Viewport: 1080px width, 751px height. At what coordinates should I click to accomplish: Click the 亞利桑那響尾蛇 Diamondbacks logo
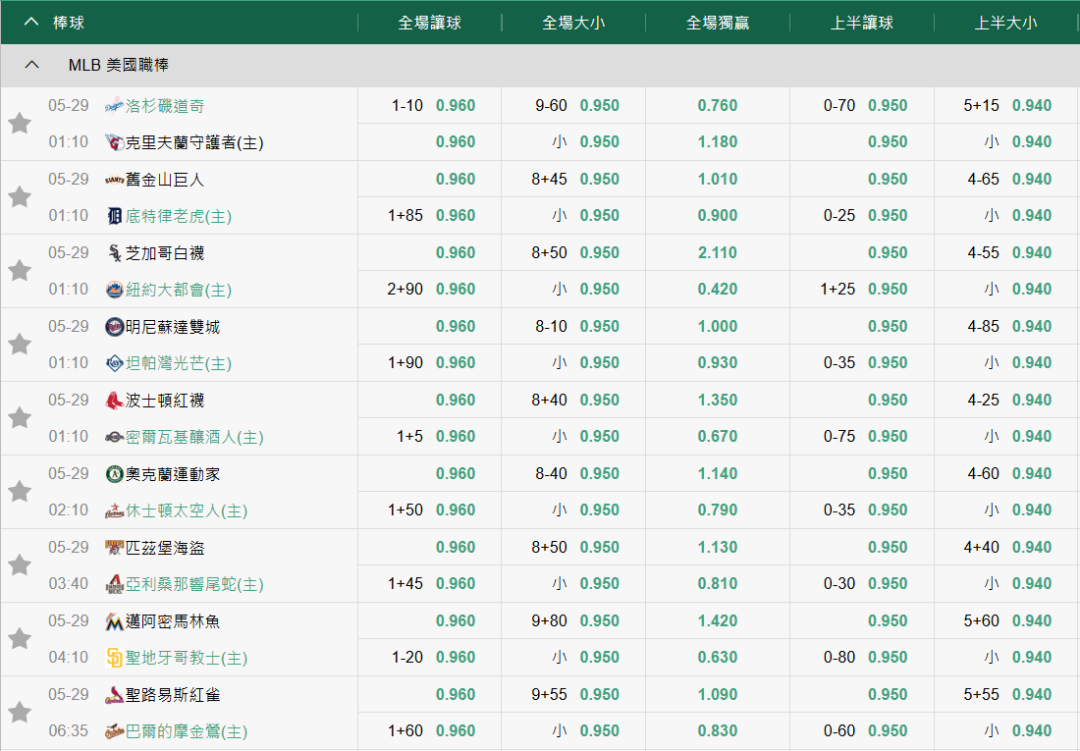(114, 584)
